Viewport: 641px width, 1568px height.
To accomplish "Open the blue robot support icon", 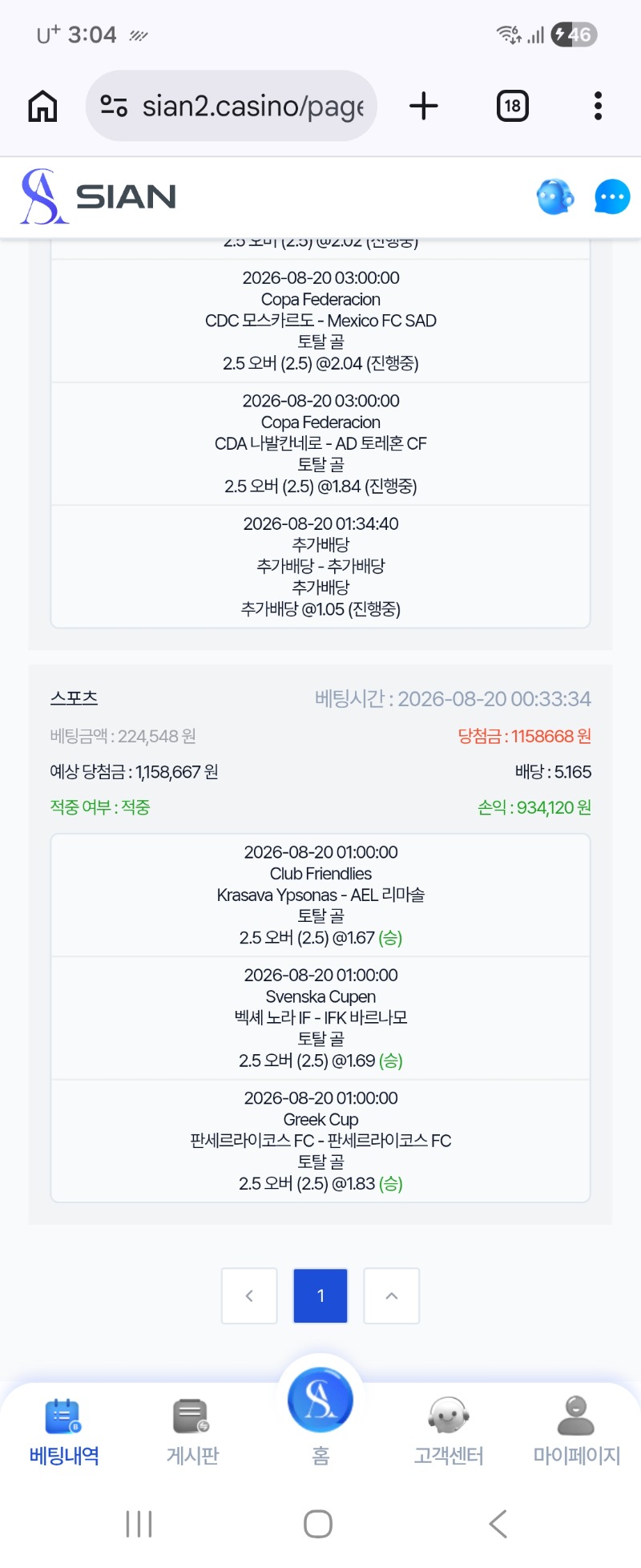I will [555, 196].
